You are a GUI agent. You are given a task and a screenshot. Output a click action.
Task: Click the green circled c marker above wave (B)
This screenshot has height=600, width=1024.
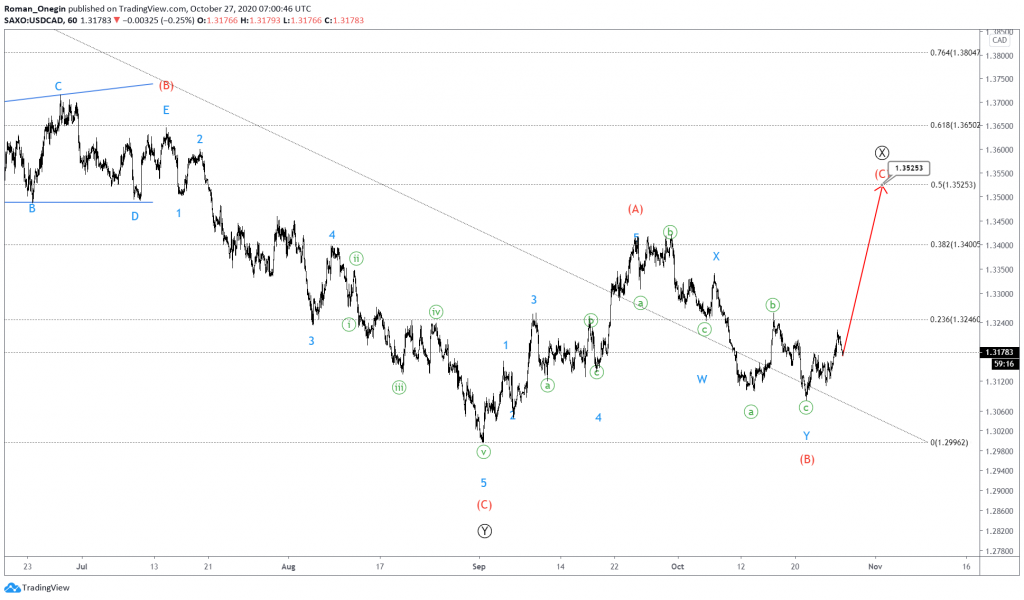pos(805,408)
